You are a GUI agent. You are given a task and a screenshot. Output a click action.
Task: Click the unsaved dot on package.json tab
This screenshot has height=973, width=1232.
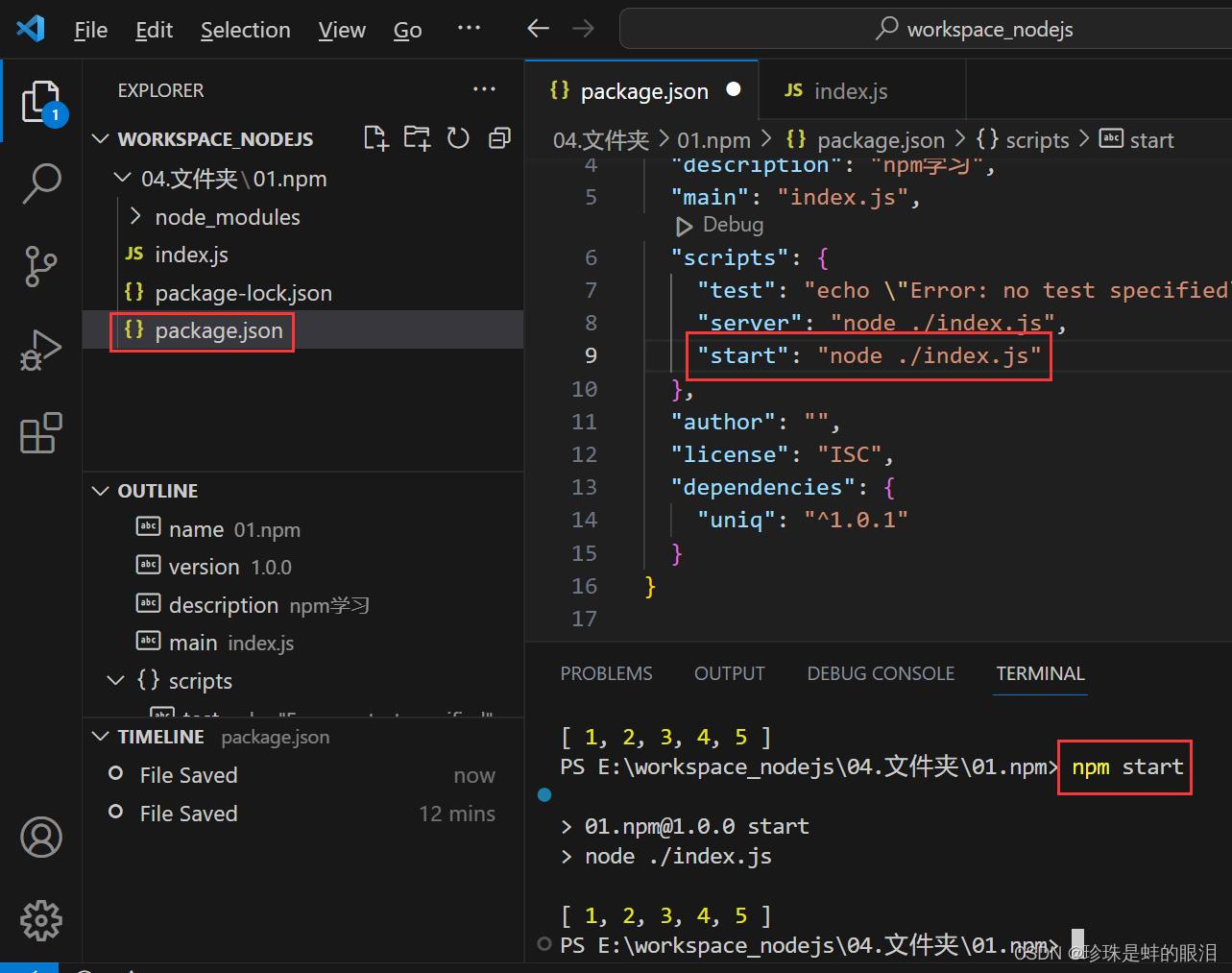(x=734, y=89)
